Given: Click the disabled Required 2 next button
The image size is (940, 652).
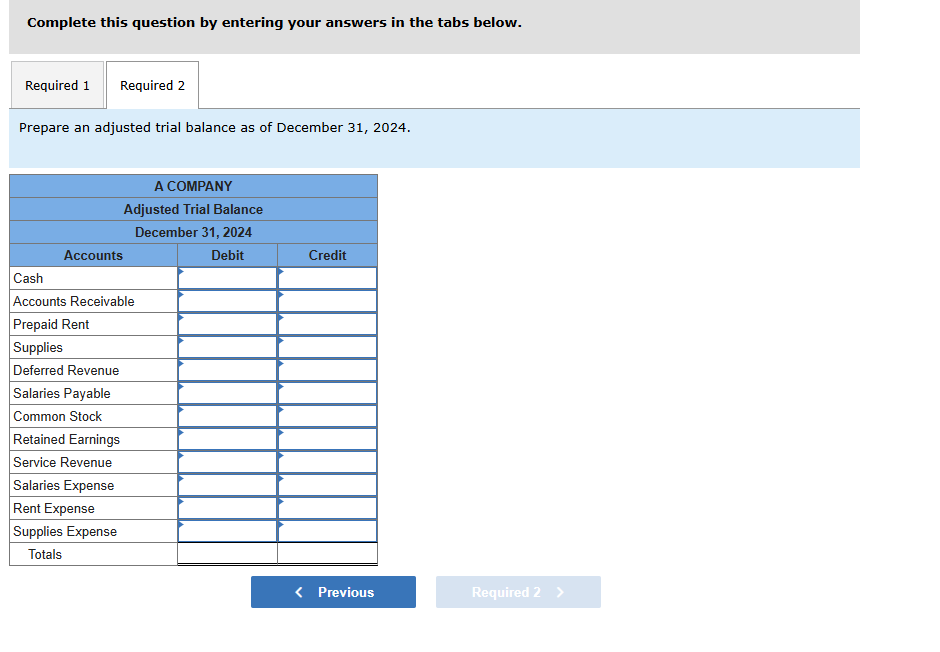Looking at the screenshot, I should click(x=518, y=592).
